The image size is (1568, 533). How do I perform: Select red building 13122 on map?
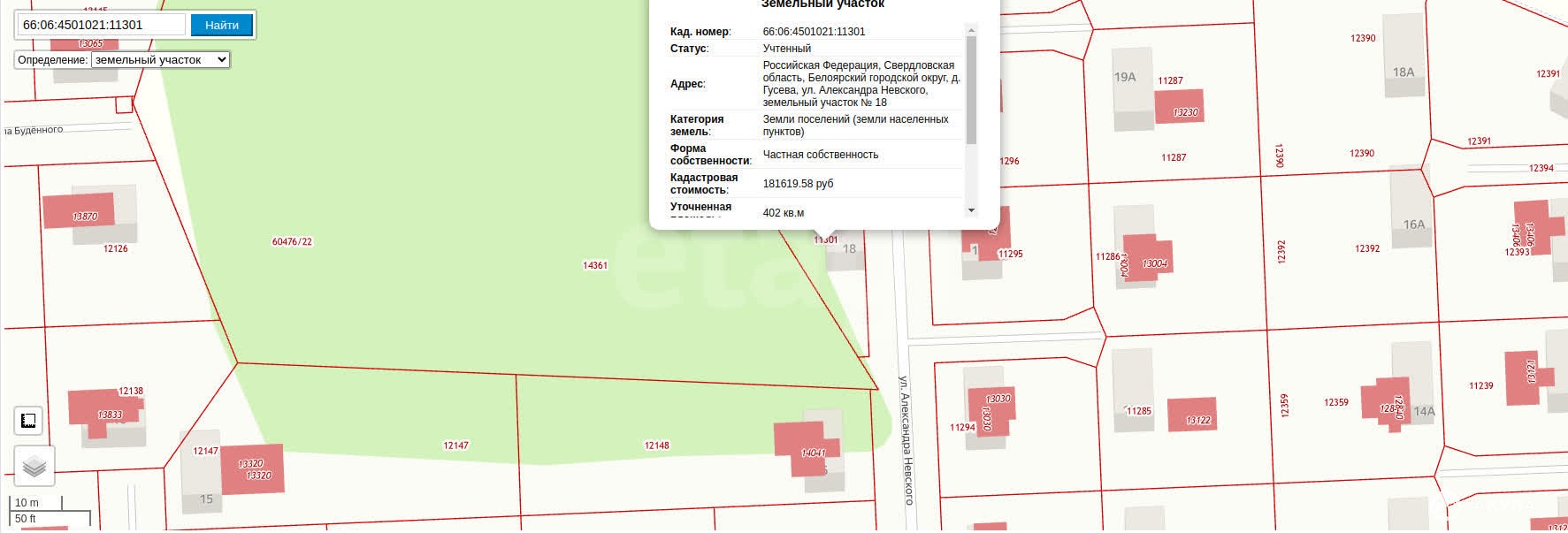coord(1191,415)
